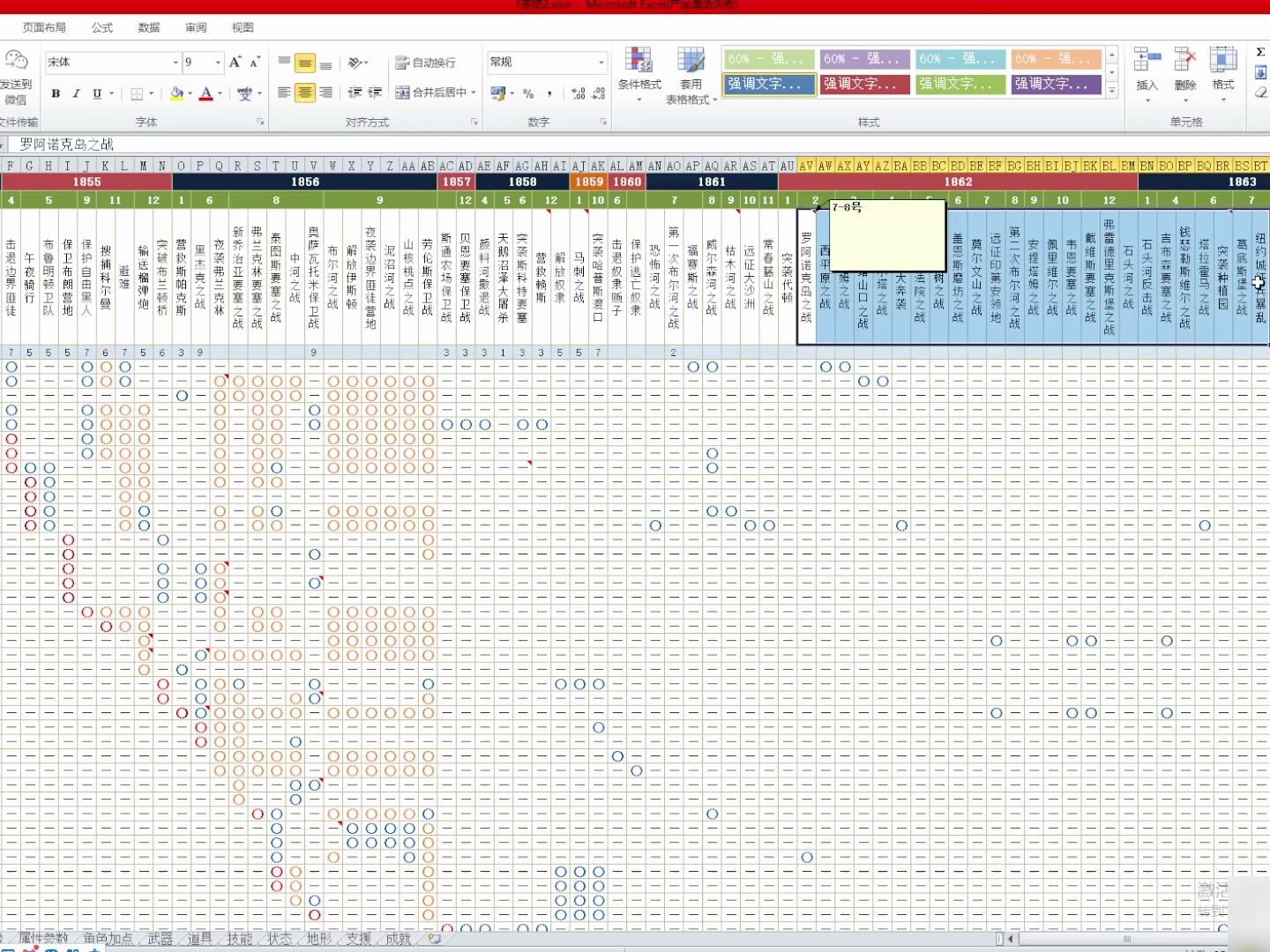Align text to the top

284,63
